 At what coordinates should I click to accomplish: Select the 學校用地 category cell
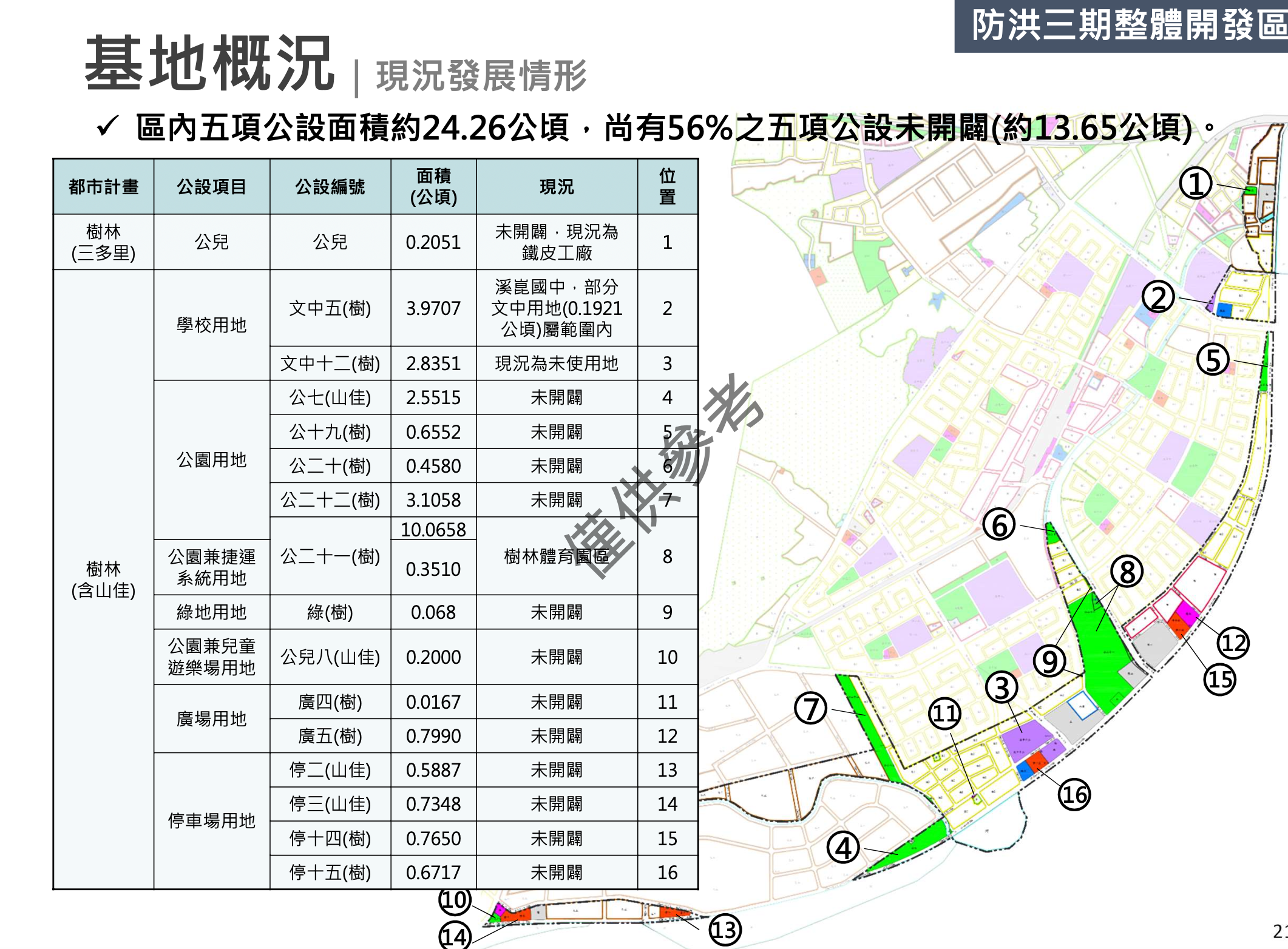pos(212,325)
